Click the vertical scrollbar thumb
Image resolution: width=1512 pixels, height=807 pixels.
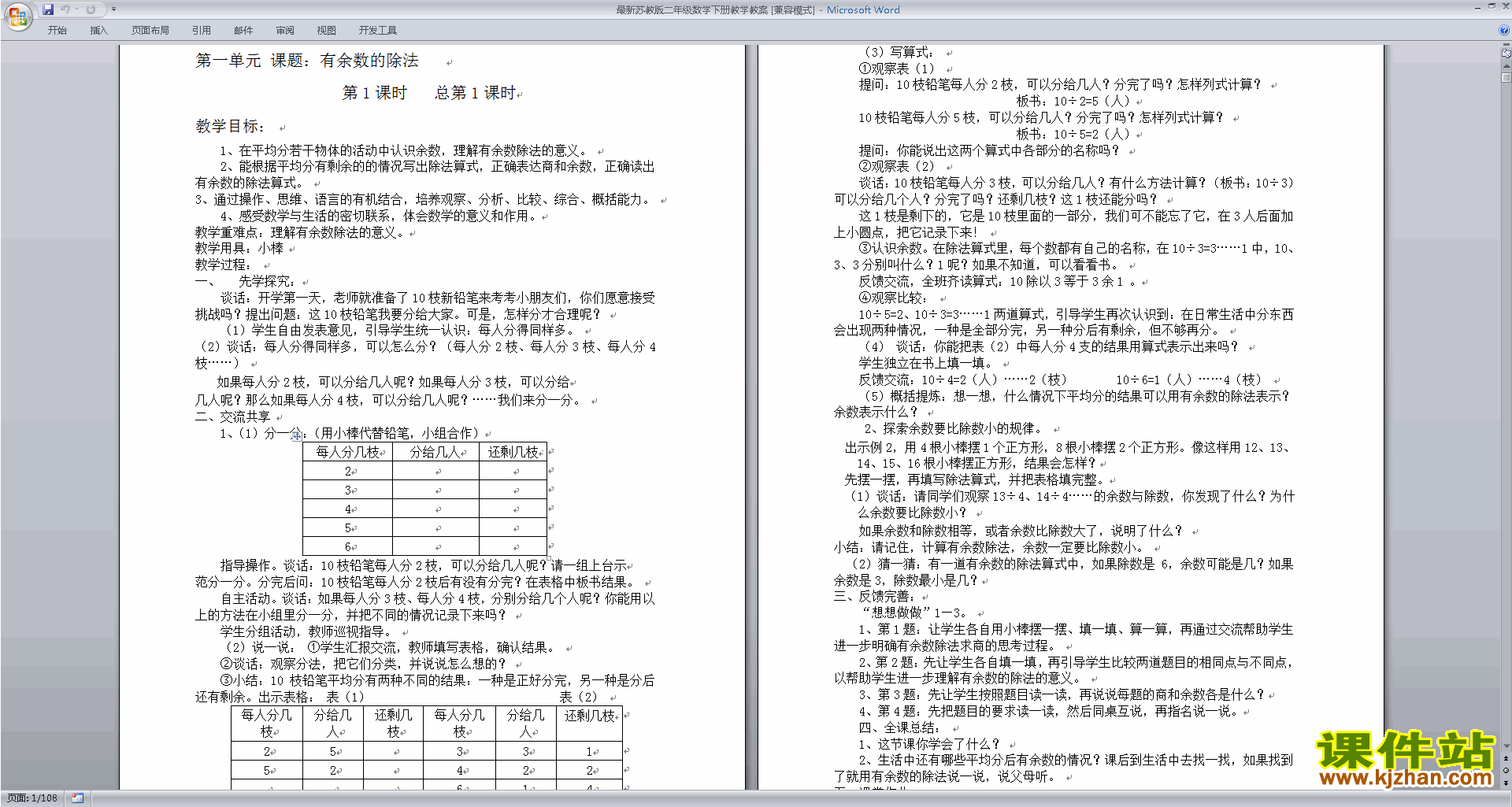(x=1506, y=78)
